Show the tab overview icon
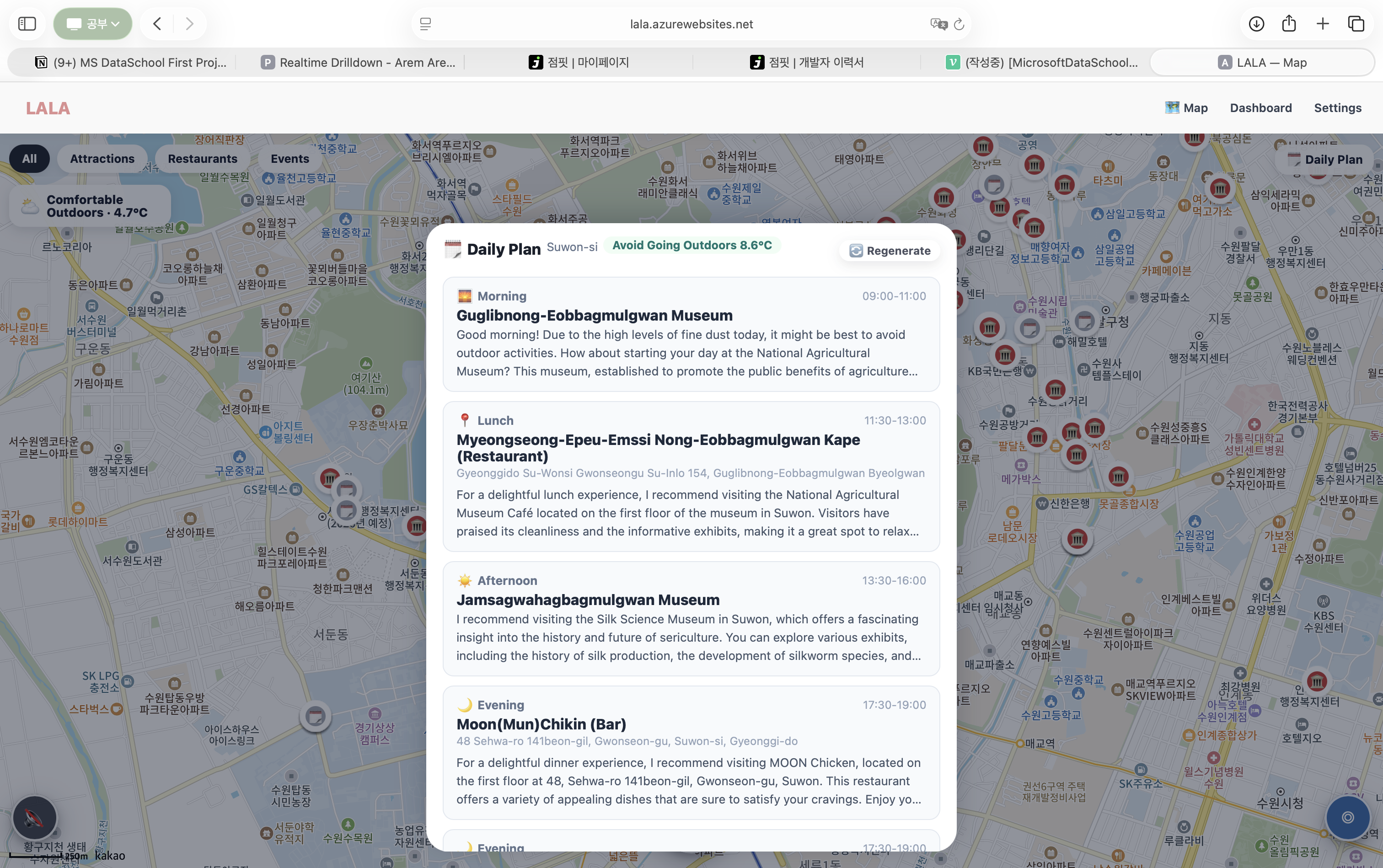 tap(1356, 23)
